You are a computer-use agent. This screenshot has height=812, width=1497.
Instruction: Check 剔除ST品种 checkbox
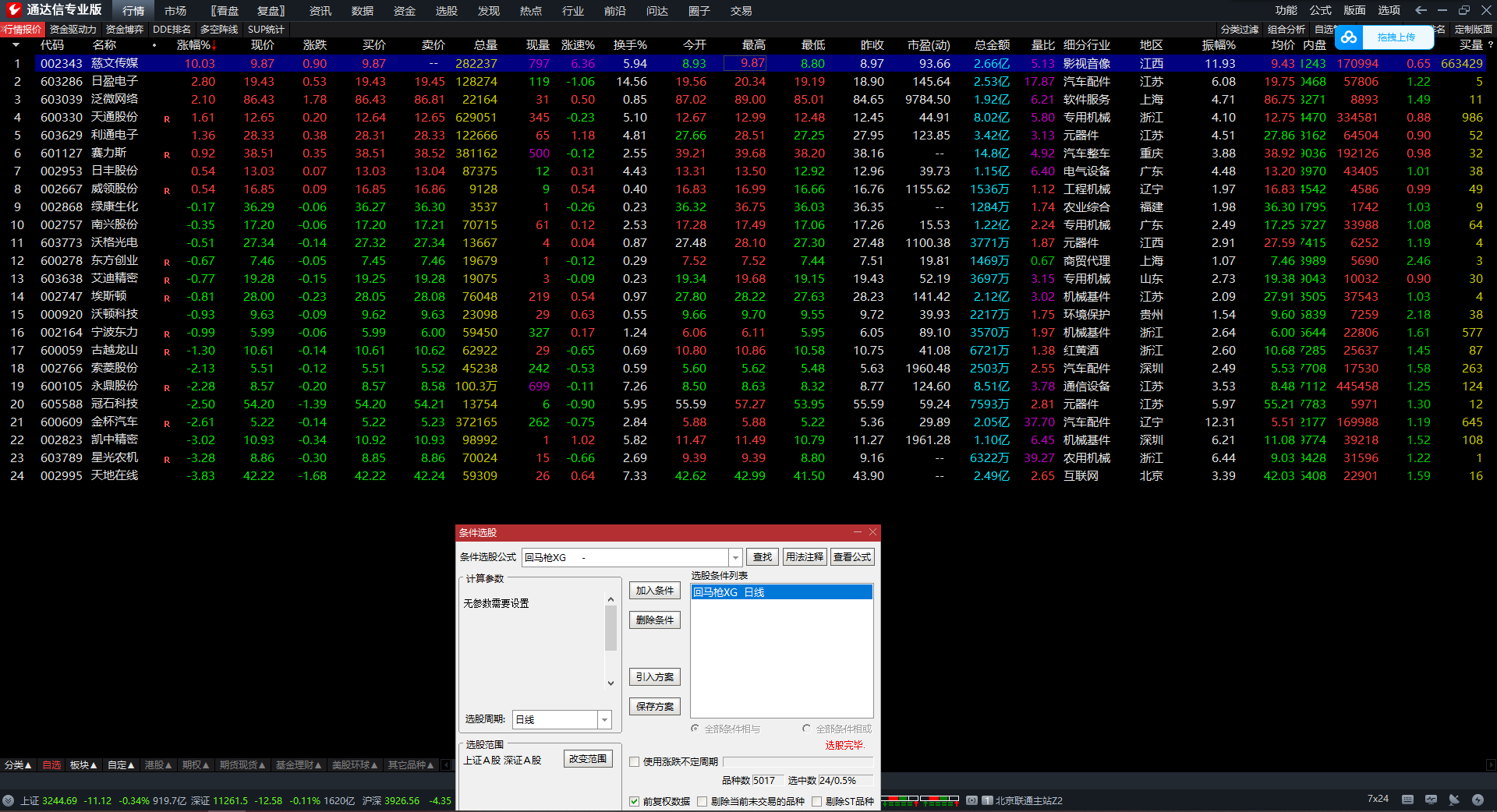[817, 802]
